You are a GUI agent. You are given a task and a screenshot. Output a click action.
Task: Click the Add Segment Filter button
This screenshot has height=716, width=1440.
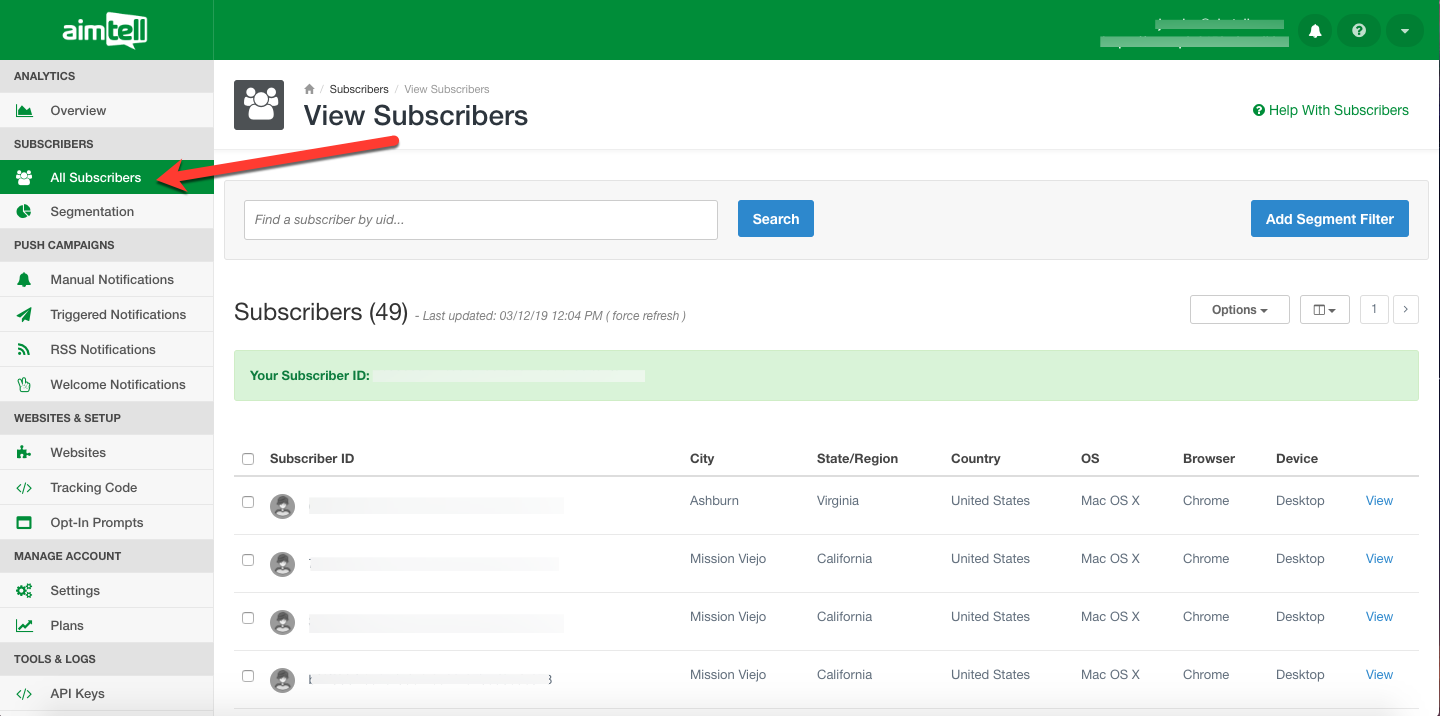(1329, 219)
